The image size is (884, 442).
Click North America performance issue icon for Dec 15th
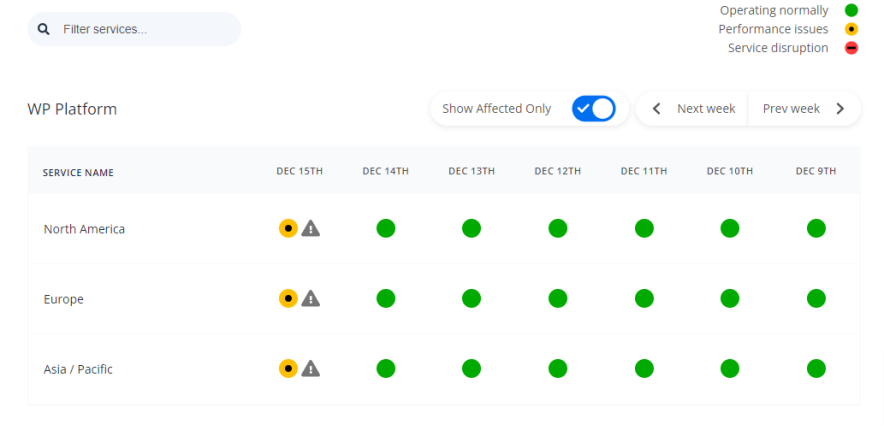pyautogui.click(x=288, y=228)
